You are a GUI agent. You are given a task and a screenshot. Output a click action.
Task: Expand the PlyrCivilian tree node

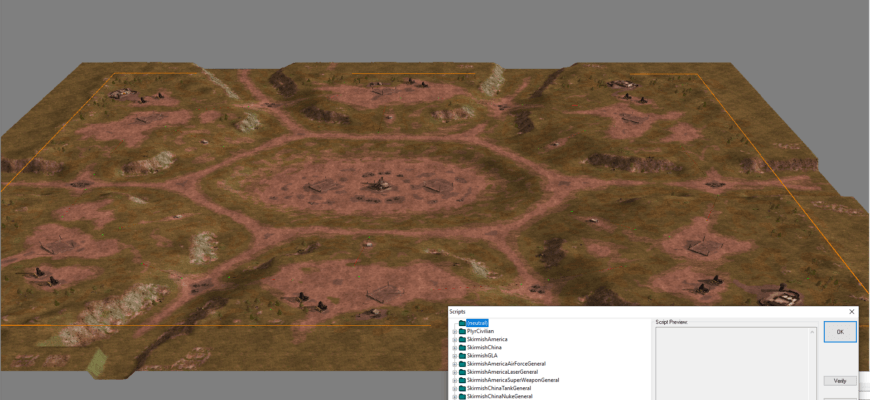click(x=455, y=331)
